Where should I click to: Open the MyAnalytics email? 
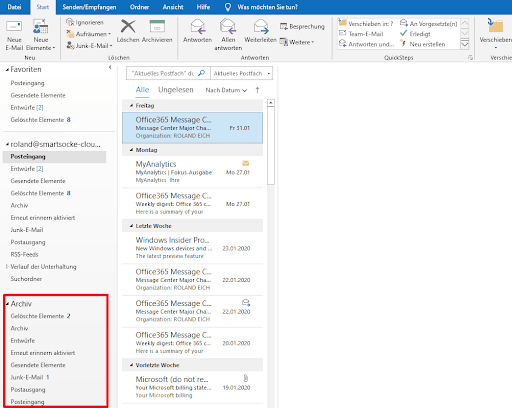coord(192,172)
